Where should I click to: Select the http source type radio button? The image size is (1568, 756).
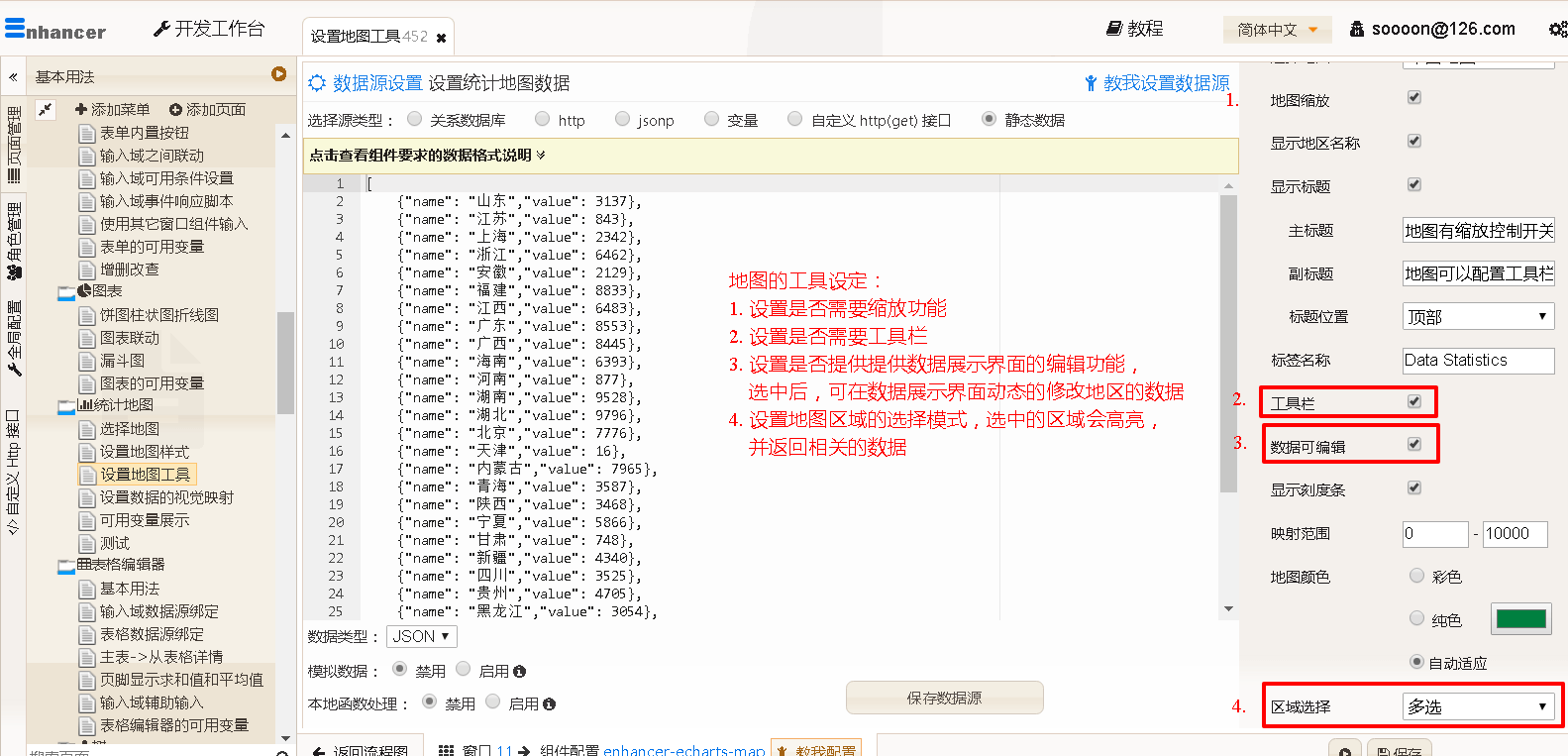[542, 120]
